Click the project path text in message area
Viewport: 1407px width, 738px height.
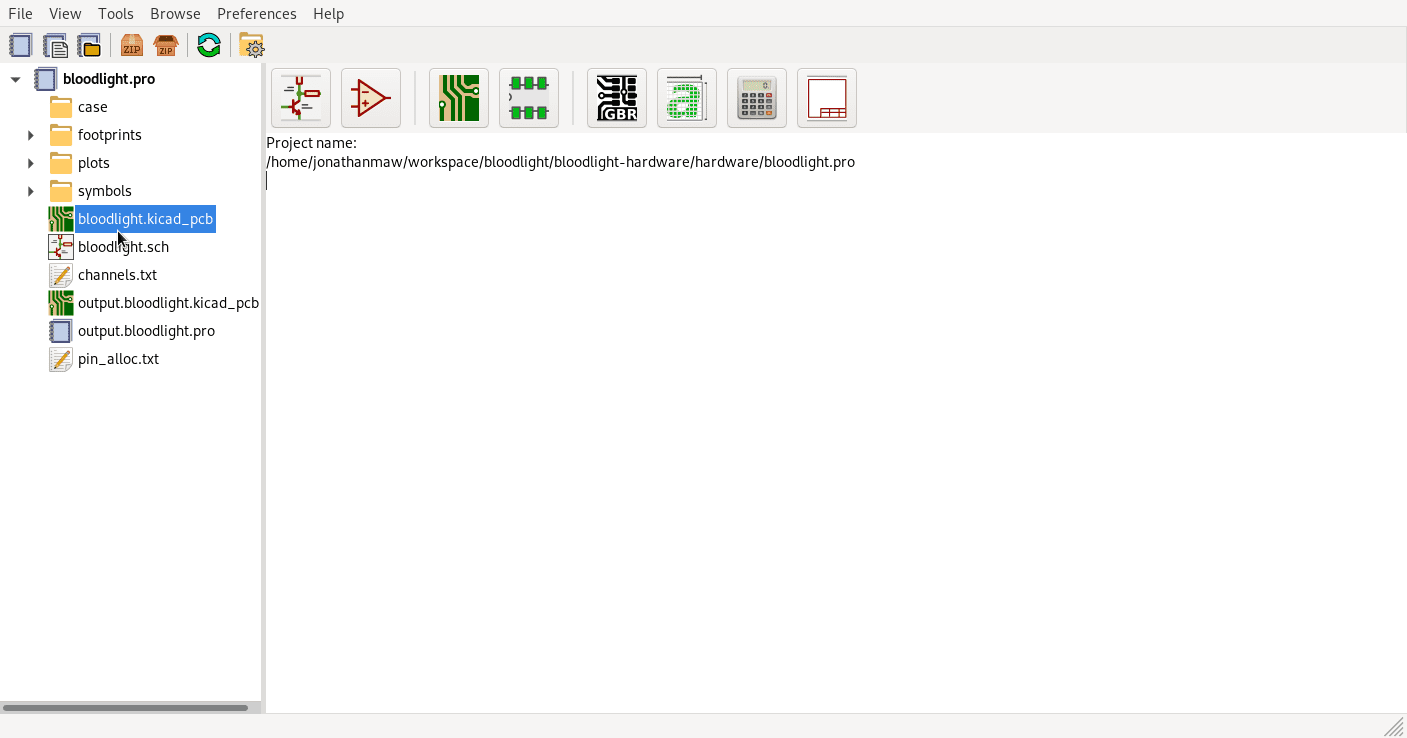click(x=560, y=162)
